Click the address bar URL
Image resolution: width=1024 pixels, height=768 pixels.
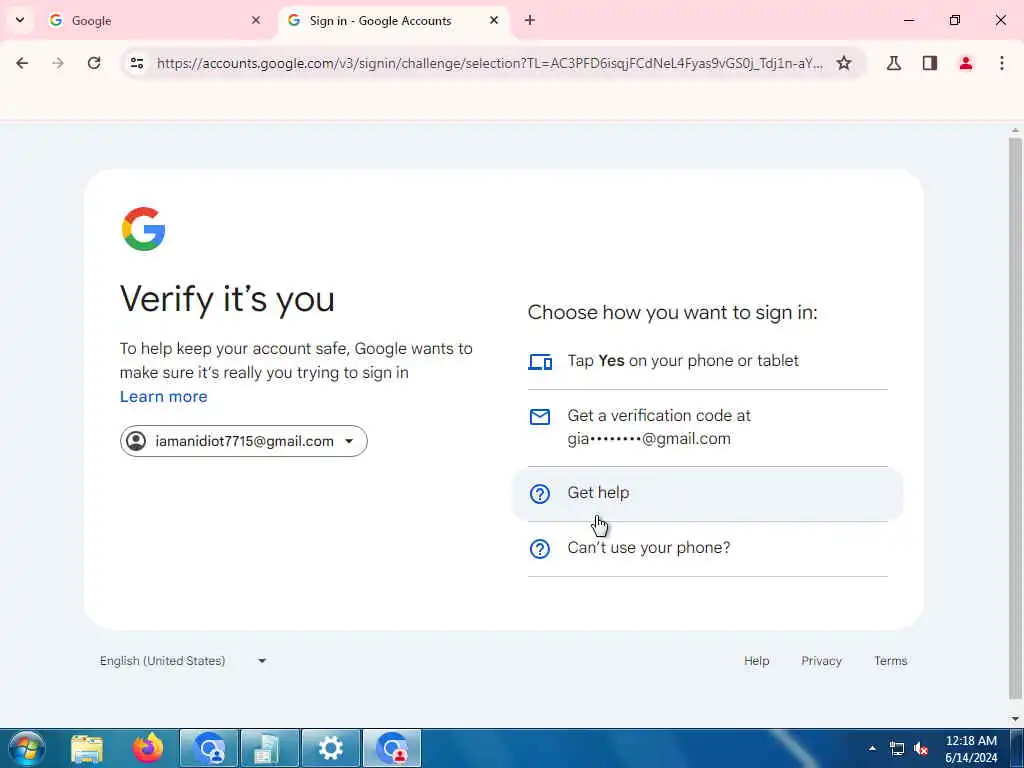tap(490, 63)
